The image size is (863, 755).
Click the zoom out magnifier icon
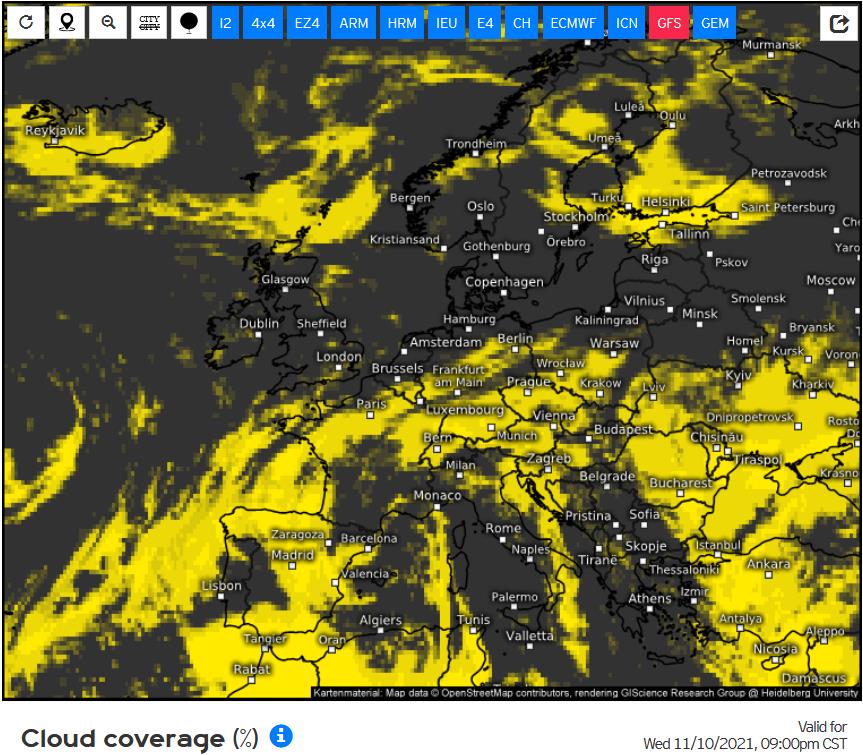click(108, 23)
